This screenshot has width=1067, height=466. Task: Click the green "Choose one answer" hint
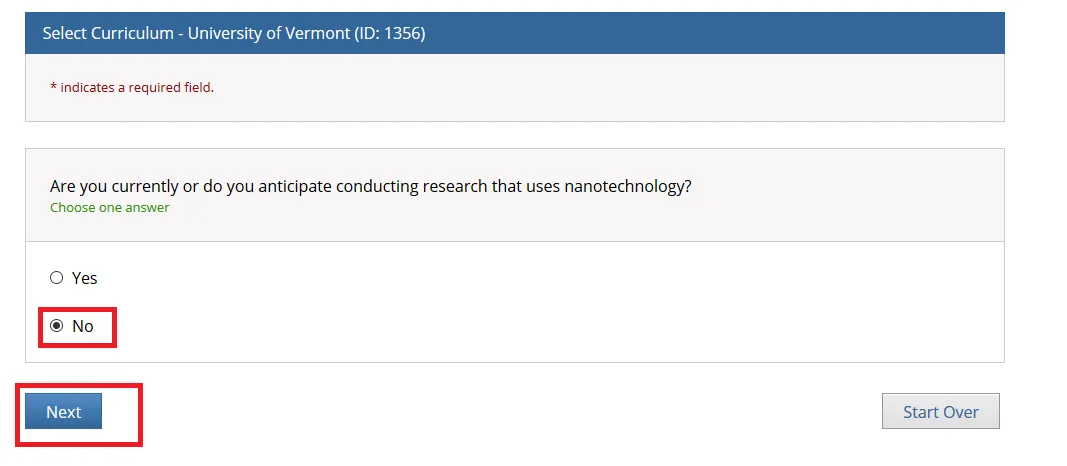click(110, 208)
